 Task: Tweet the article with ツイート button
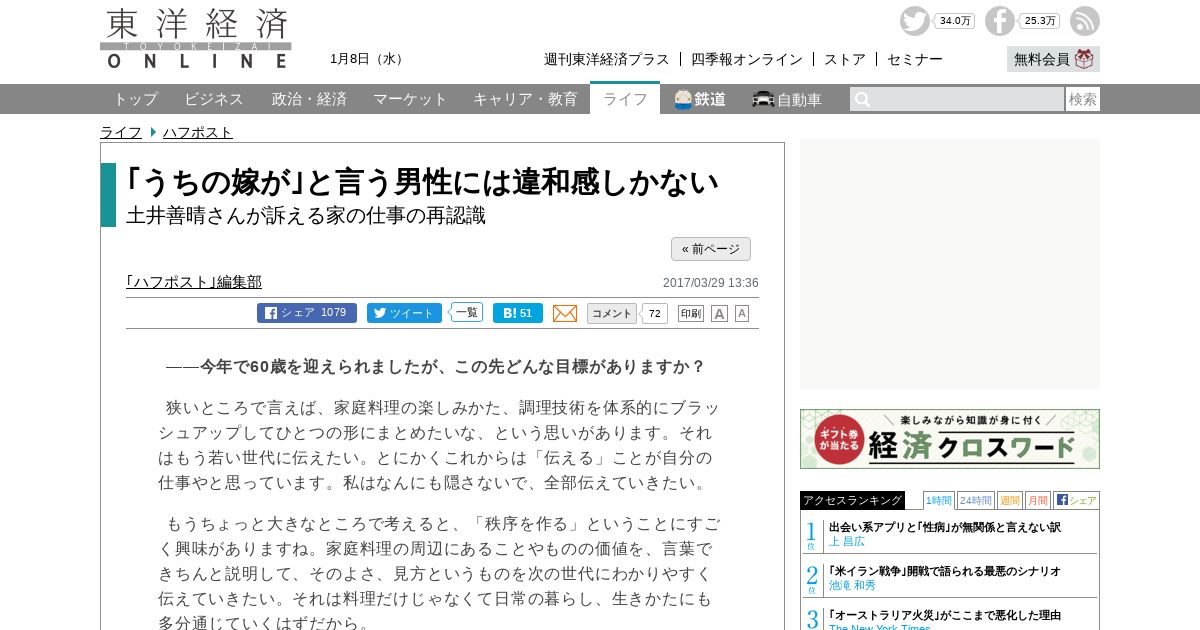404,313
